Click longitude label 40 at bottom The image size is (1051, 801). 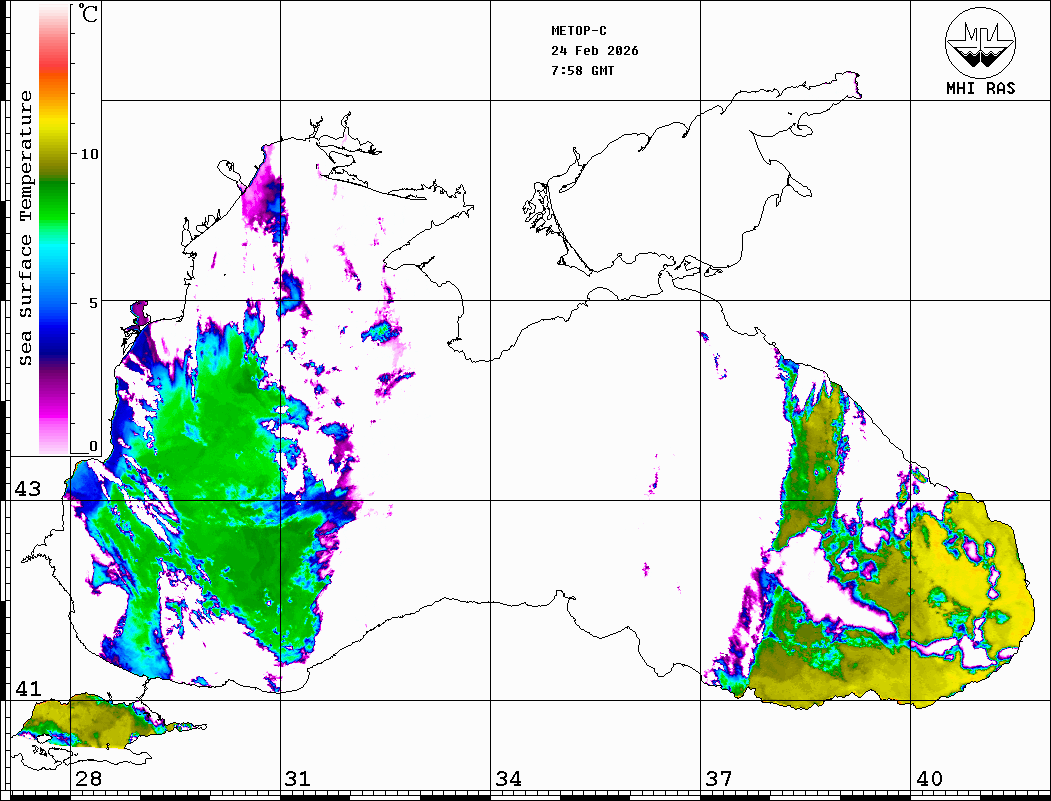pyautogui.click(x=929, y=779)
